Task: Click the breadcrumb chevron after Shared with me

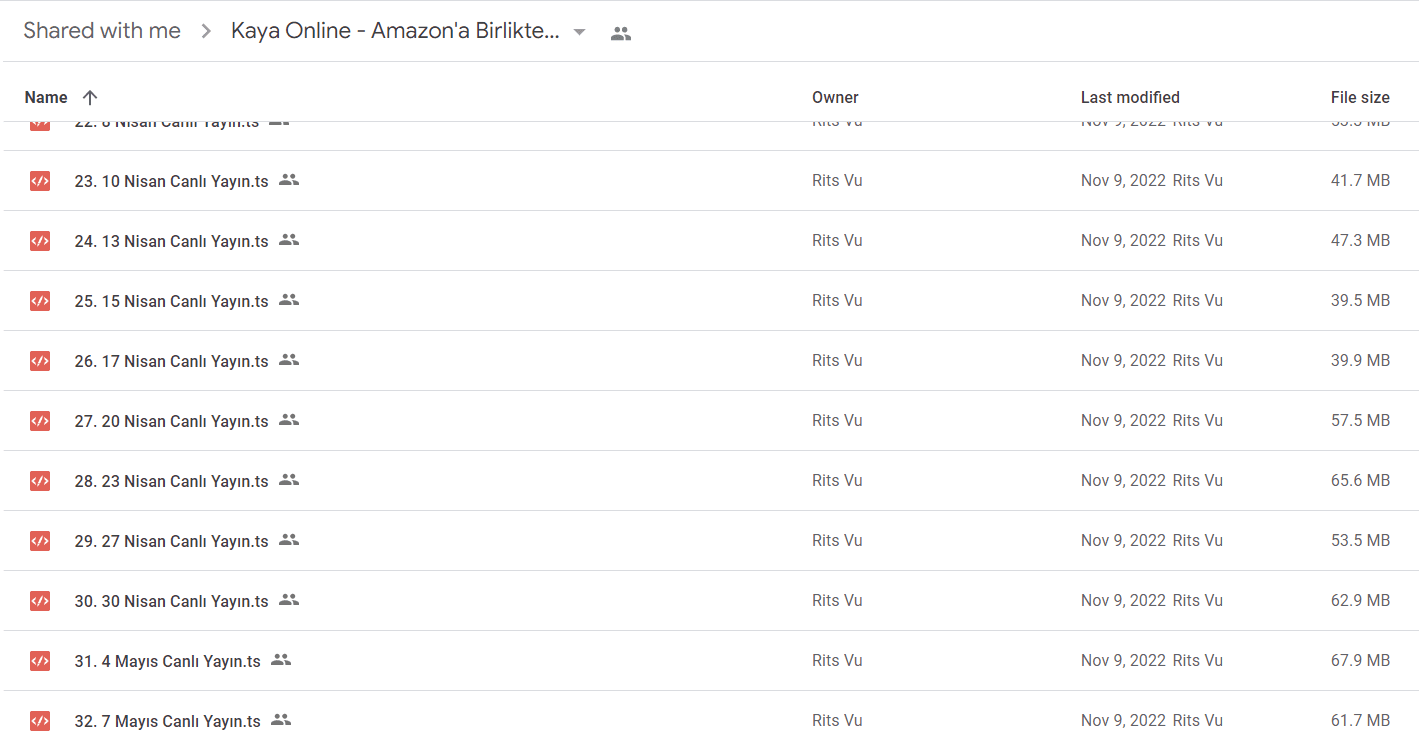Action: coord(206,31)
